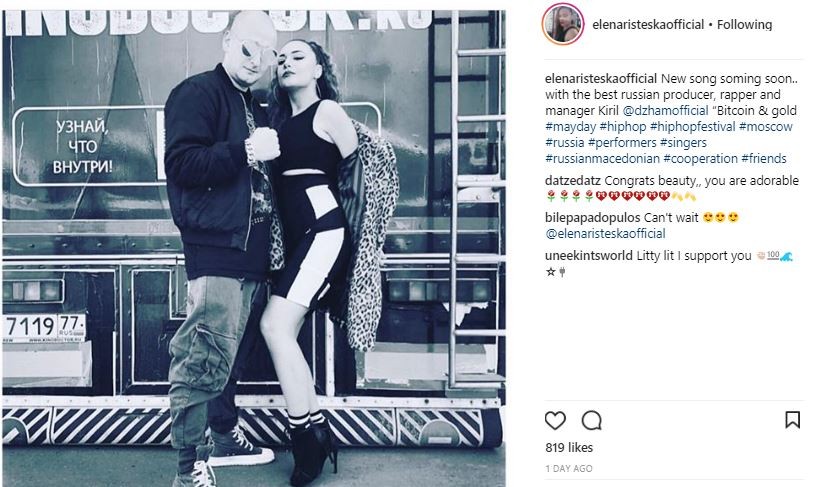Image resolution: width=817 pixels, height=487 pixels.
Task: Open the #performers hashtag
Action: (x=622, y=143)
